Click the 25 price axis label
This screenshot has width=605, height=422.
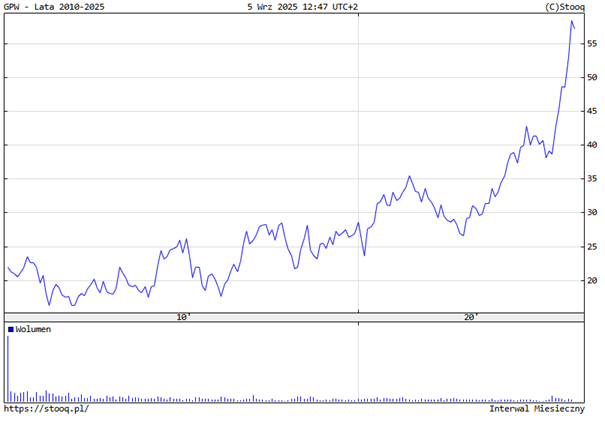pyautogui.click(x=593, y=247)
